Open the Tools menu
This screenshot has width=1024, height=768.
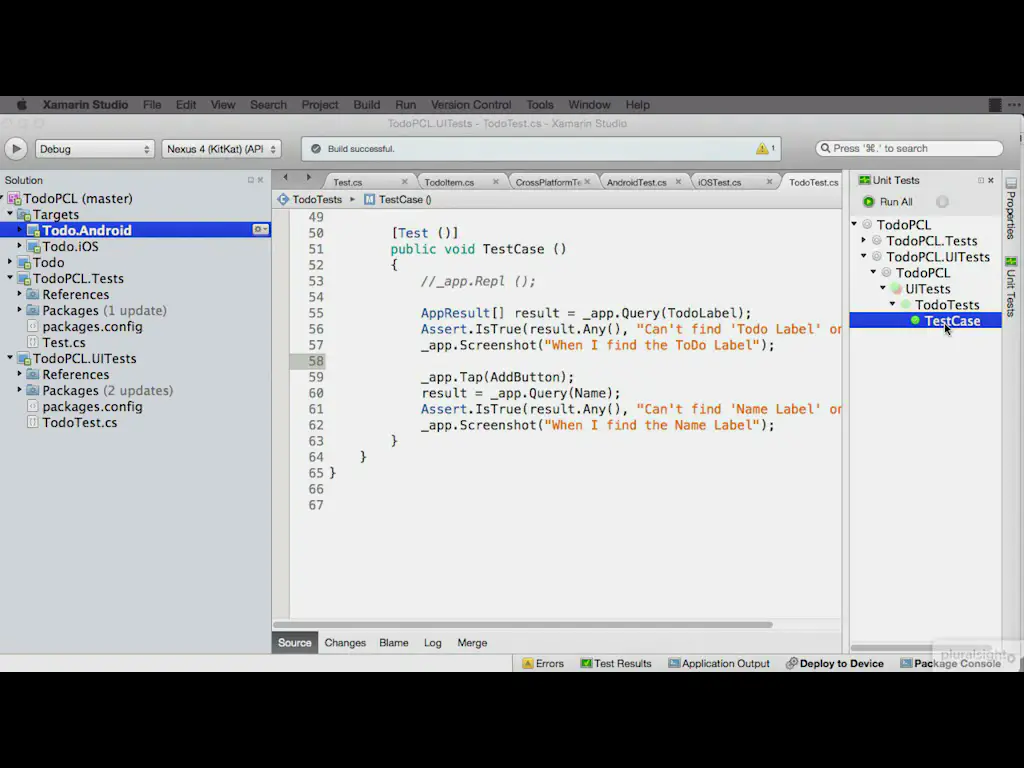point(539,104)
